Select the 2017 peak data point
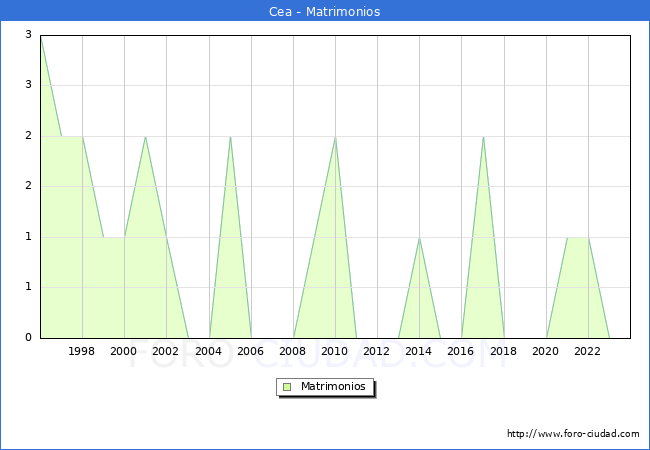This screenshot has width=650, height=450. [483, 136]
